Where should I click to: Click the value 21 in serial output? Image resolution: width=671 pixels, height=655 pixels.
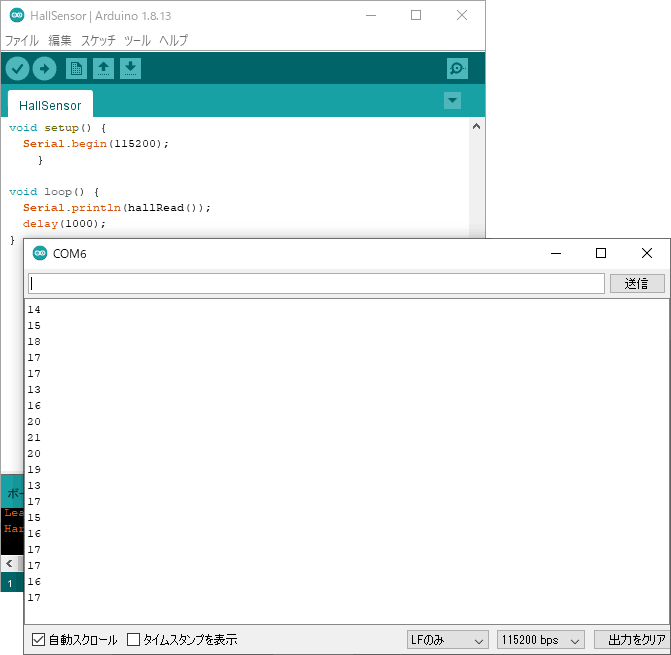tap(34, 438)
